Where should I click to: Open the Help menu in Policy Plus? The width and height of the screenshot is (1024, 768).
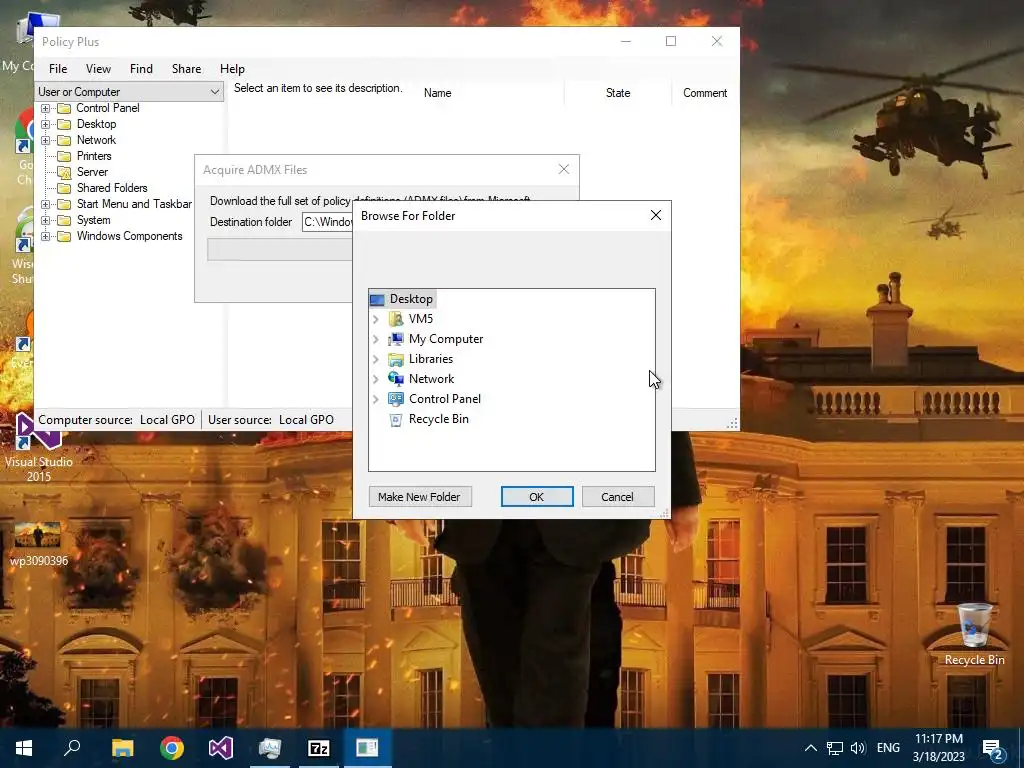[232, 69]
